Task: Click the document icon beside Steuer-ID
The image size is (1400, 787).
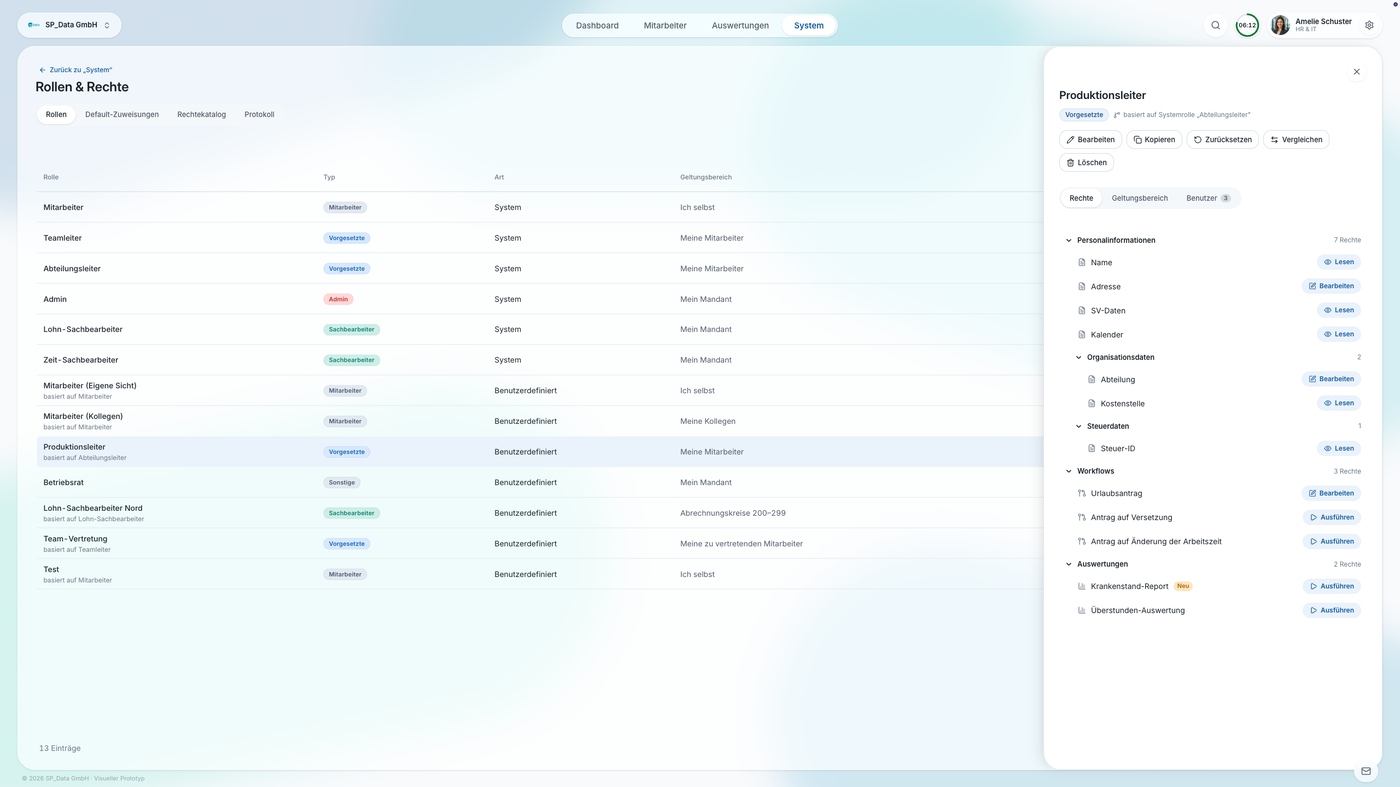Action: click(x=1092, y=448)
